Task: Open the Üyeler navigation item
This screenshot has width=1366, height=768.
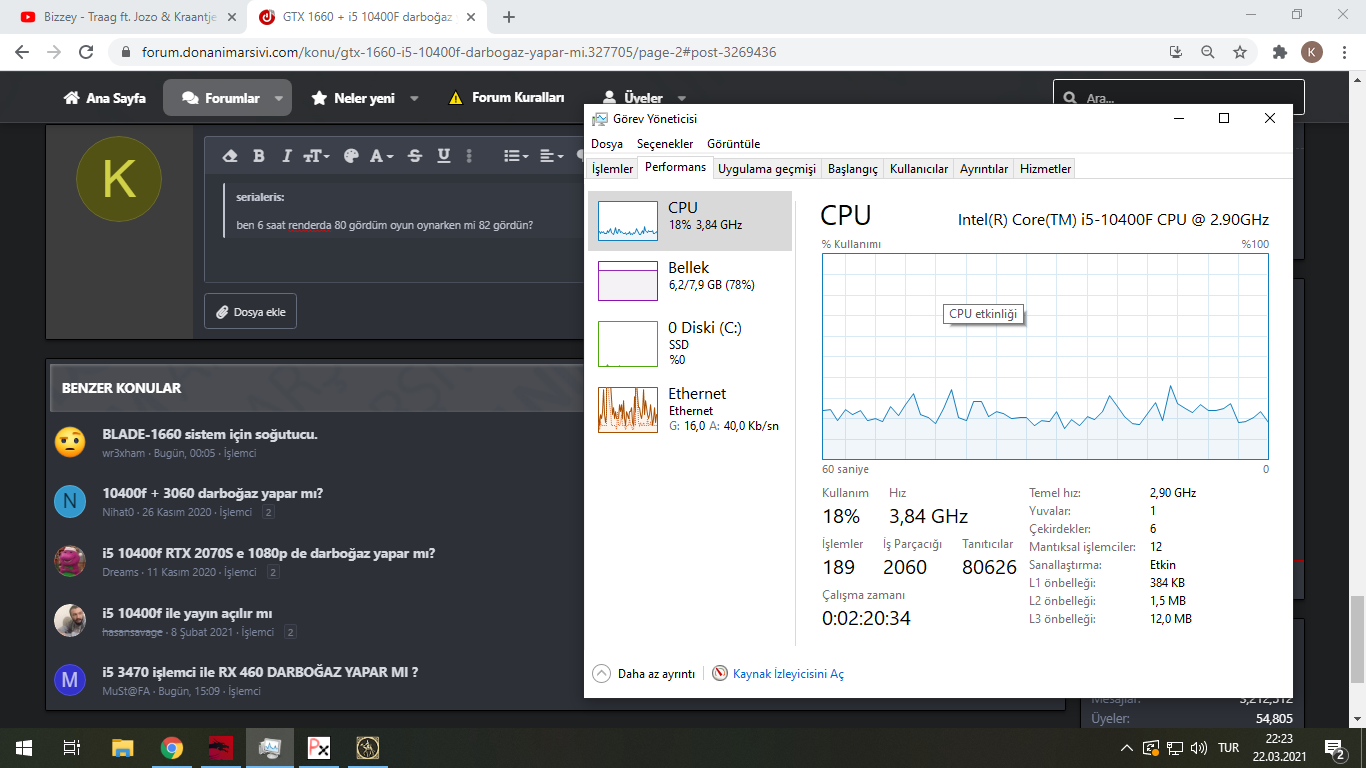Action: (633, 98)
